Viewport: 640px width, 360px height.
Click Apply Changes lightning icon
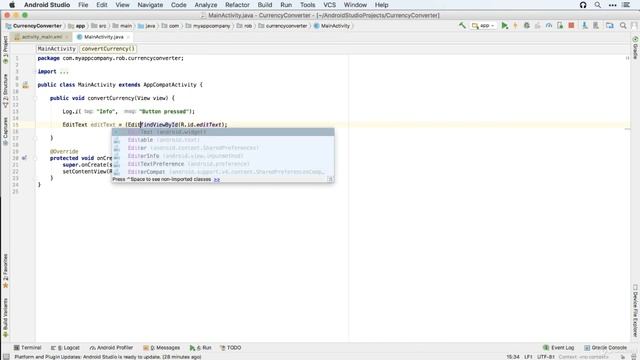click(515, 26)
